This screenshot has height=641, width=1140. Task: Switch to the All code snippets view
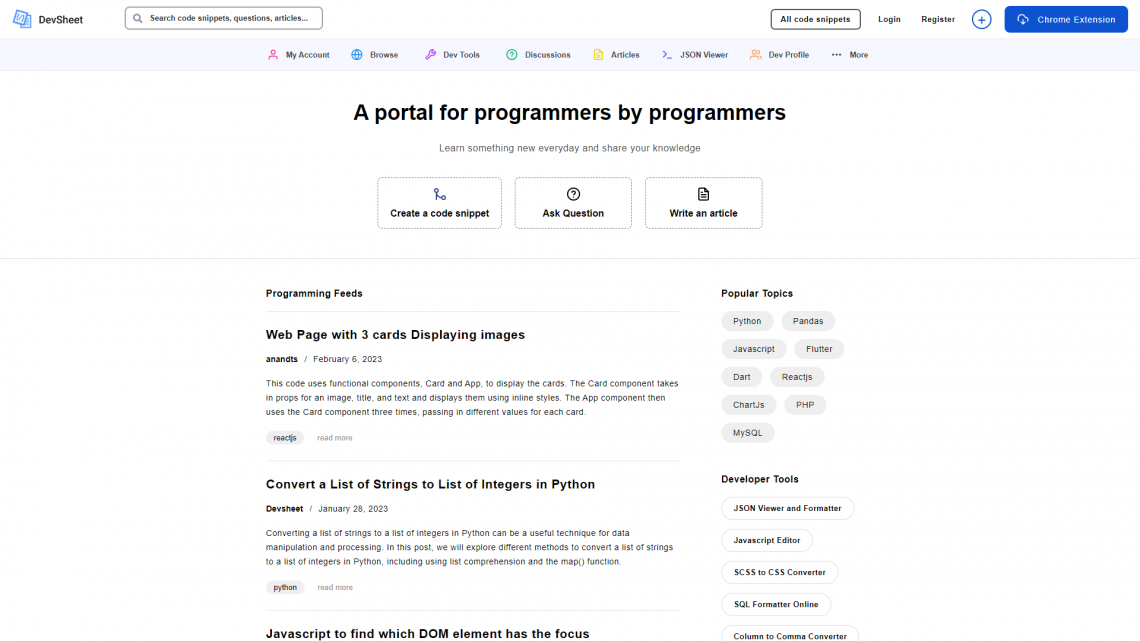tap(815, 18)
